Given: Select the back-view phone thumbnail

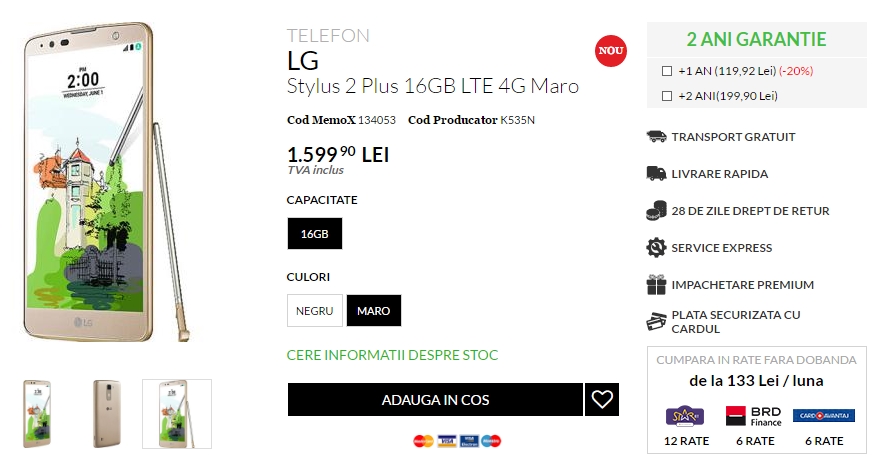Looking at the screenshot, I should pyautogui.click(x=107, y=413).
